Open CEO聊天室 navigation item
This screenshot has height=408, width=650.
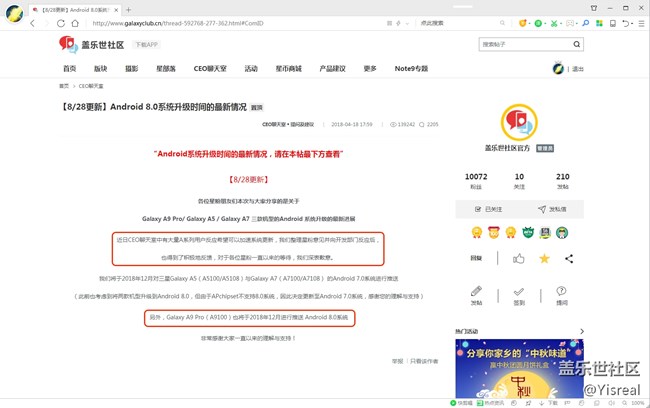(210, 68)
